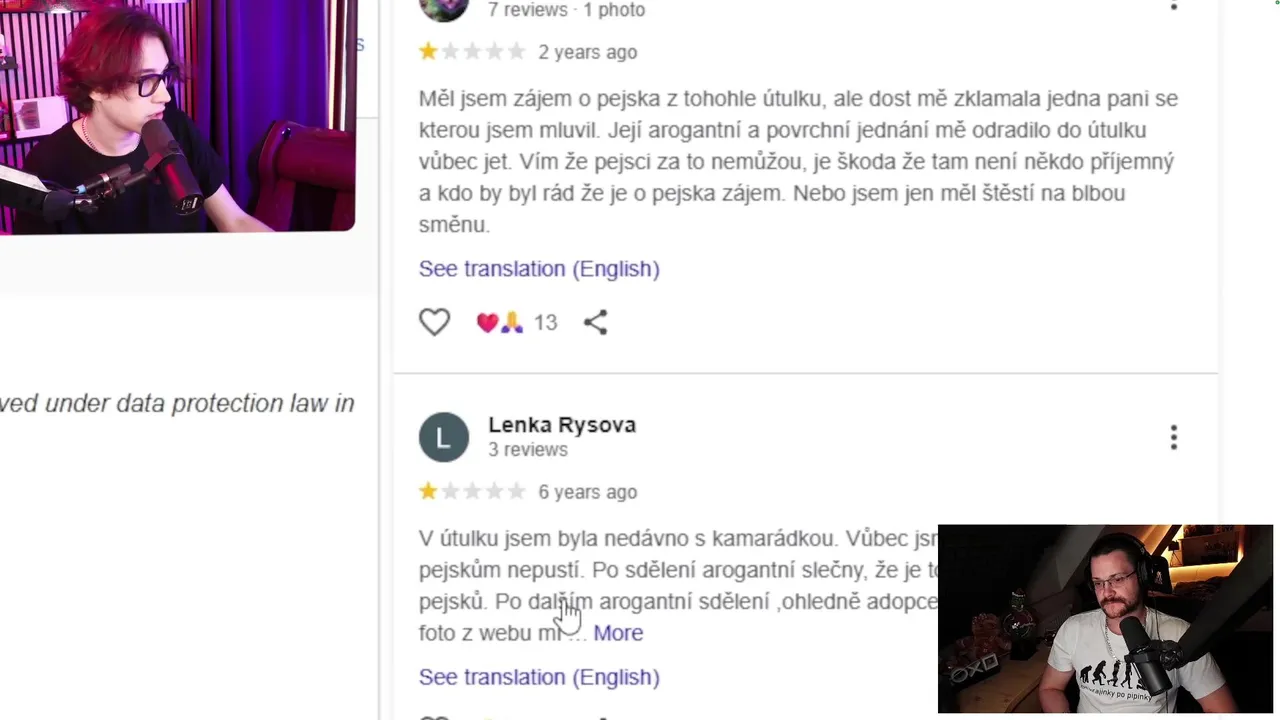This screenshot has height=720, width=1280.
Task: Open "7 reviews · 1 photo" reviewer info
Action: 566,10
